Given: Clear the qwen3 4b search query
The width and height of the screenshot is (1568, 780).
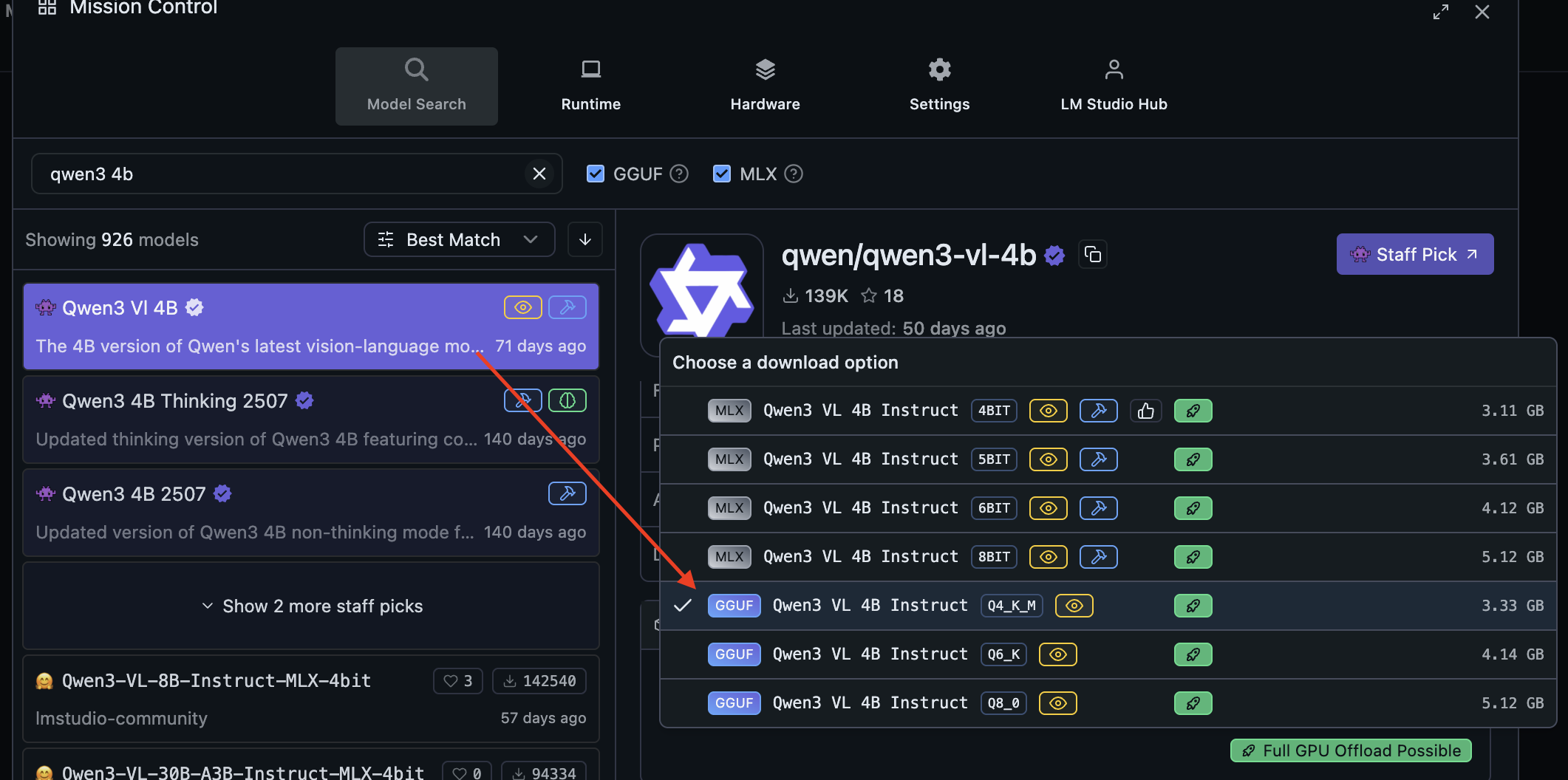Looking at the screenshot, I should (x=539, y=174).
